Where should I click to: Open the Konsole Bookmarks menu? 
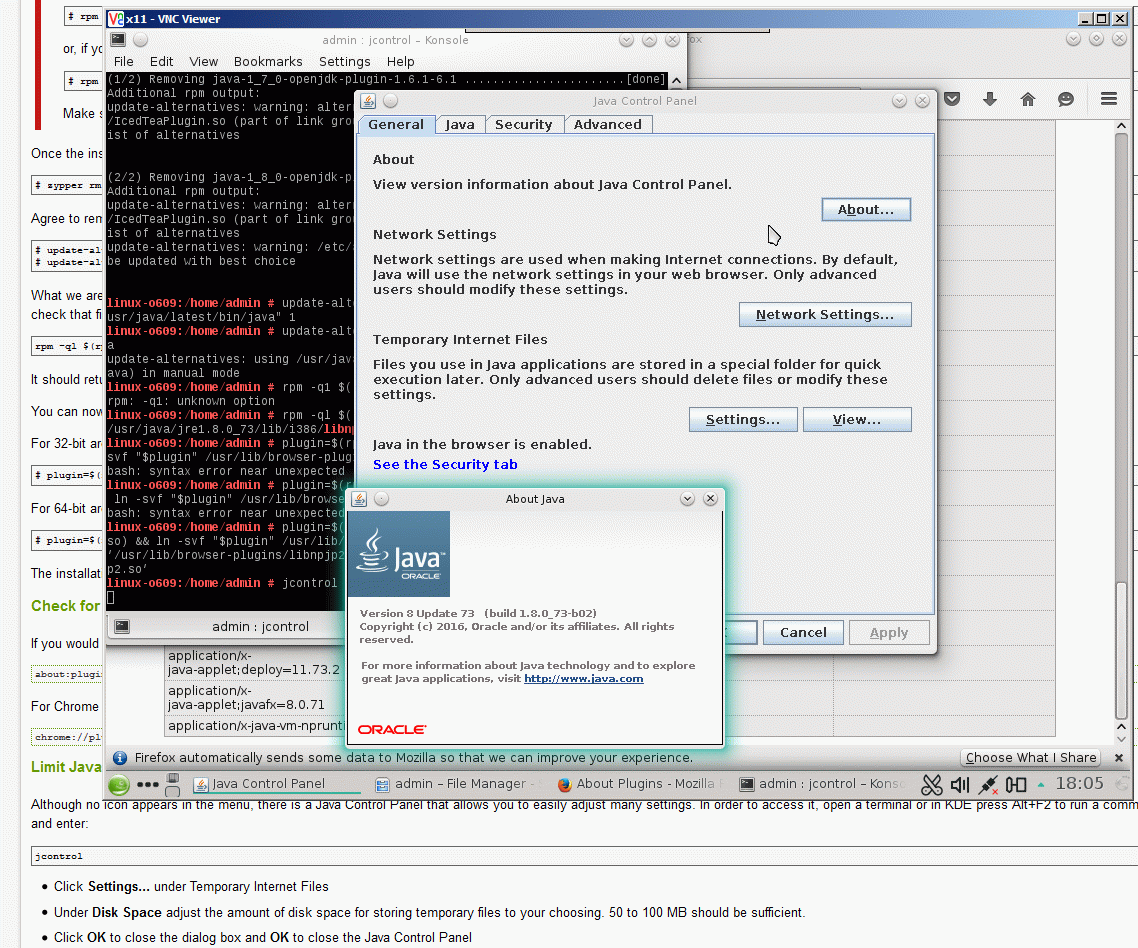(x=268, y=62)
